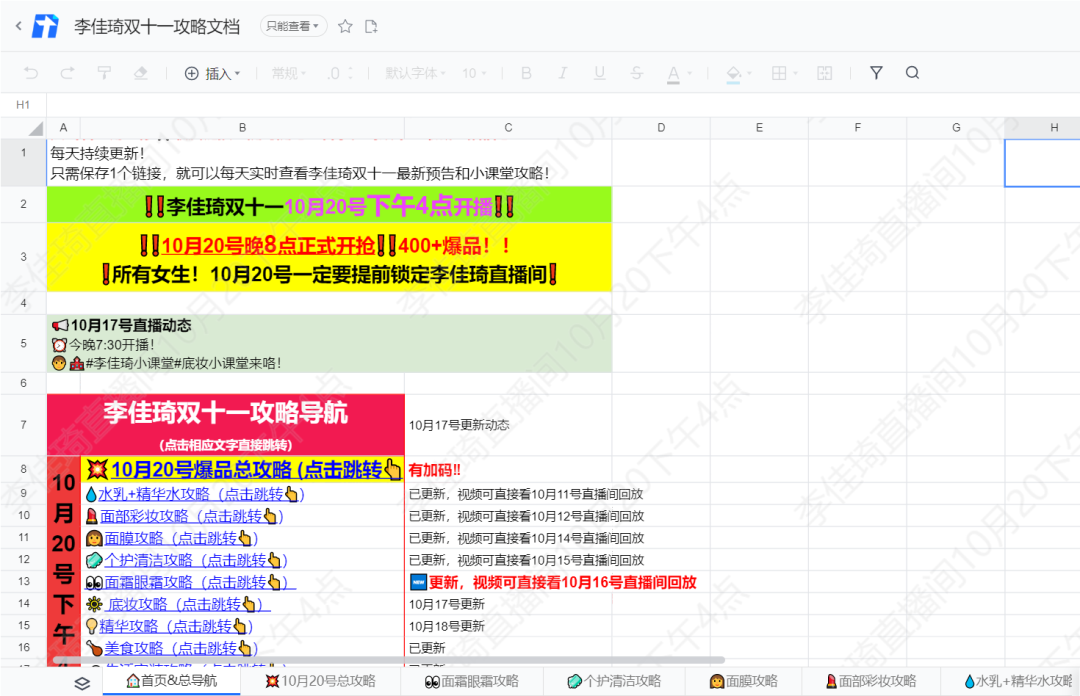This screenshot has width=1080, height=696.
Task: Click the 10月20号晚8点正式开抢 banner text
Action: pyautogui.click(x=269, y=245)
